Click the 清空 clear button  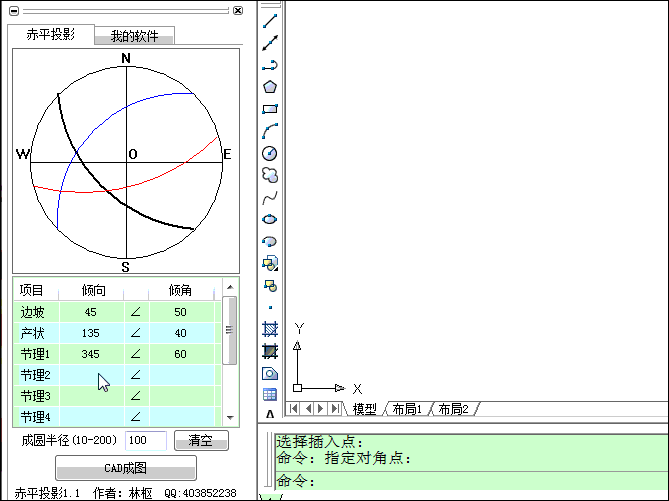tap(201, 440)
